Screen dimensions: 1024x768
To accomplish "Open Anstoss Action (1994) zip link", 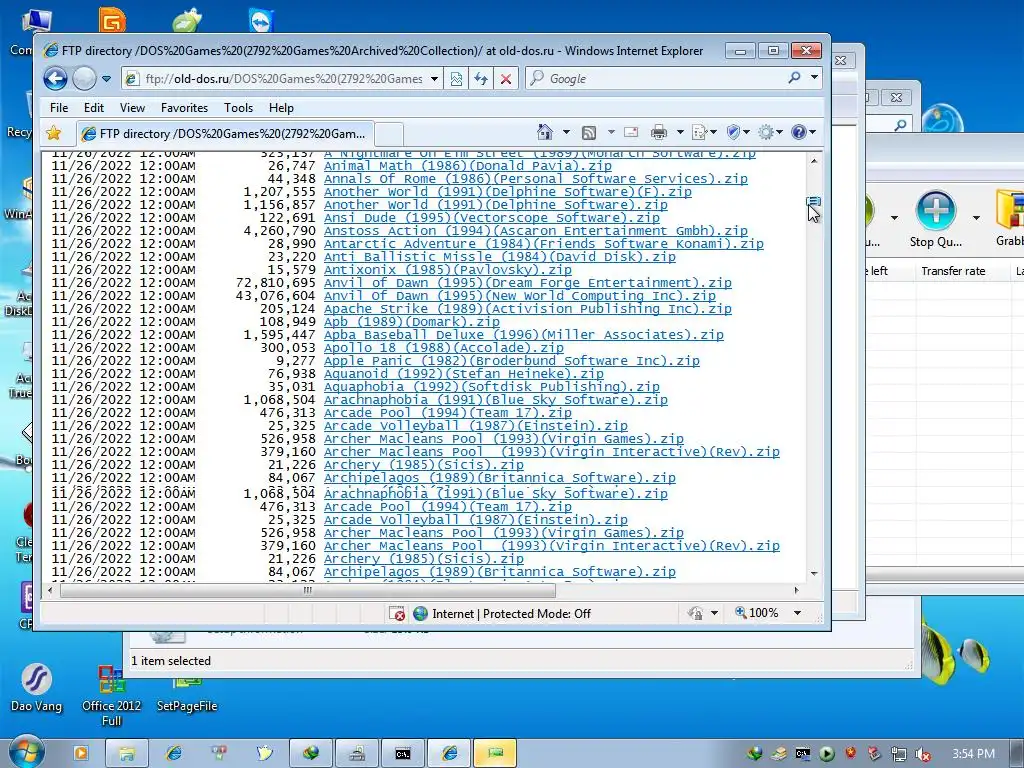I will click(536, 231).
